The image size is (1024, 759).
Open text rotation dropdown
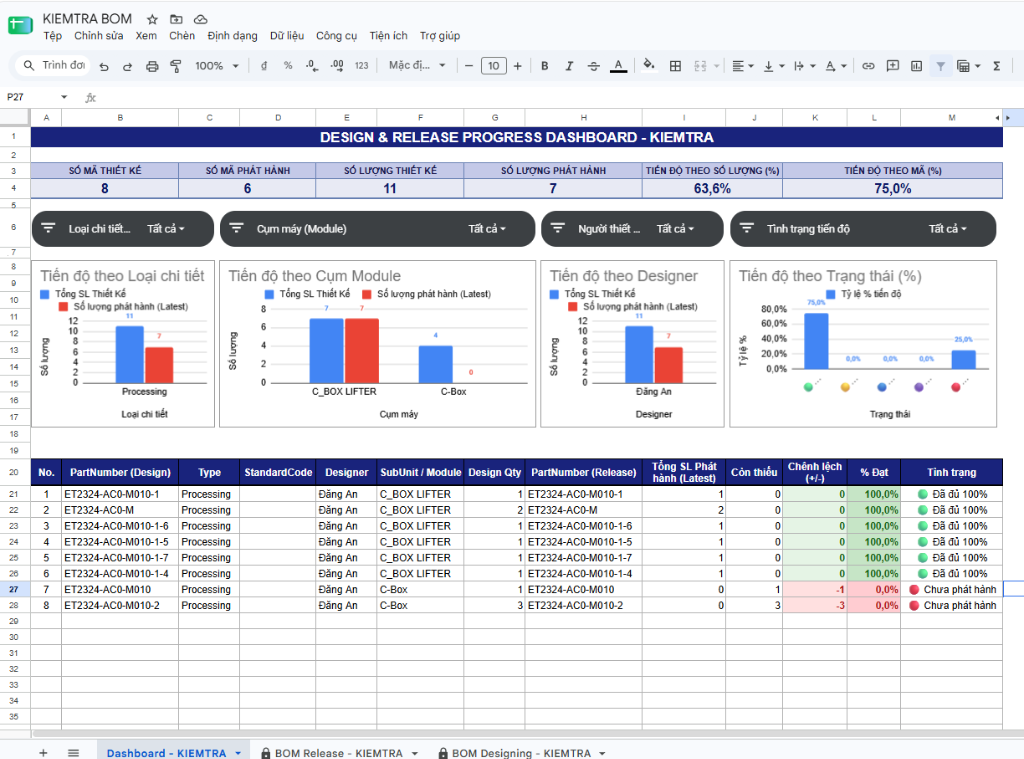pos(836,66)
